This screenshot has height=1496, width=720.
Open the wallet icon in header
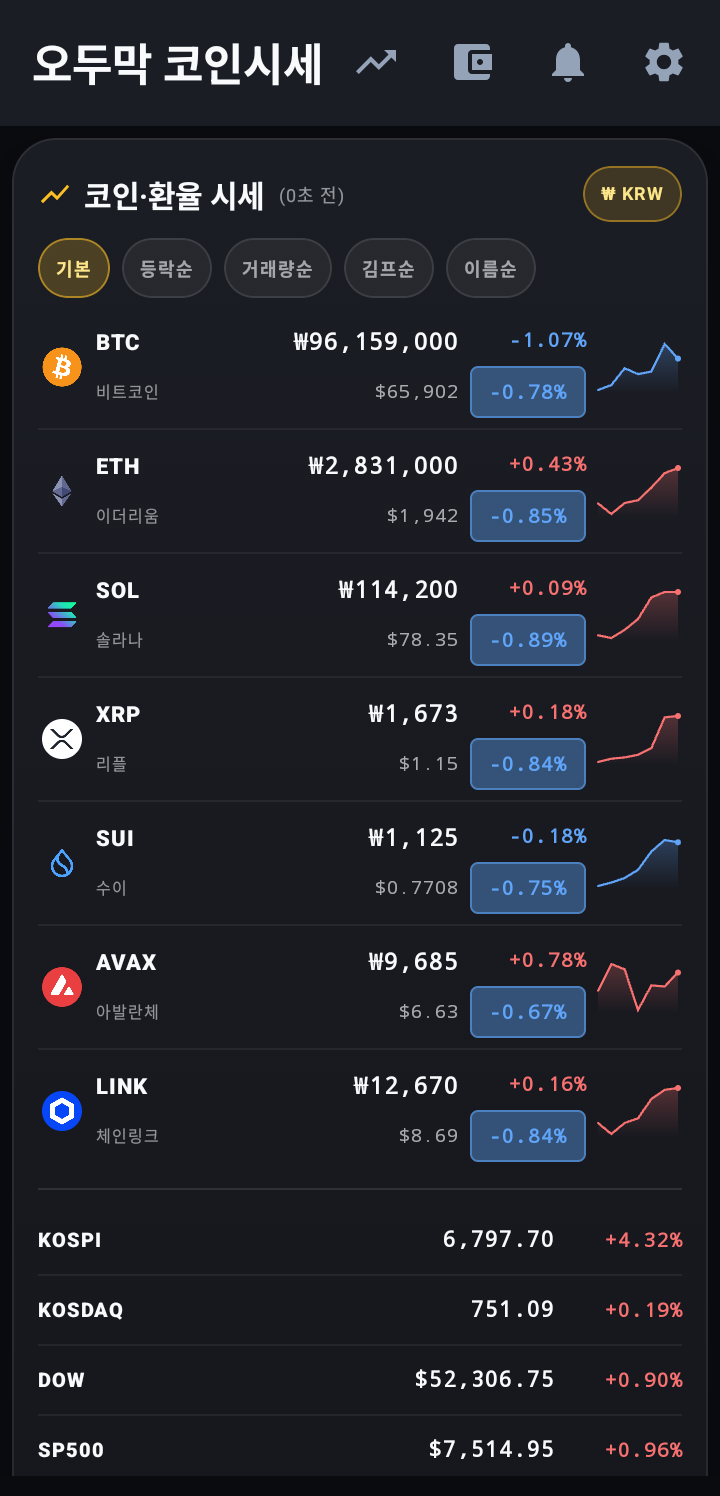(473, 63)
